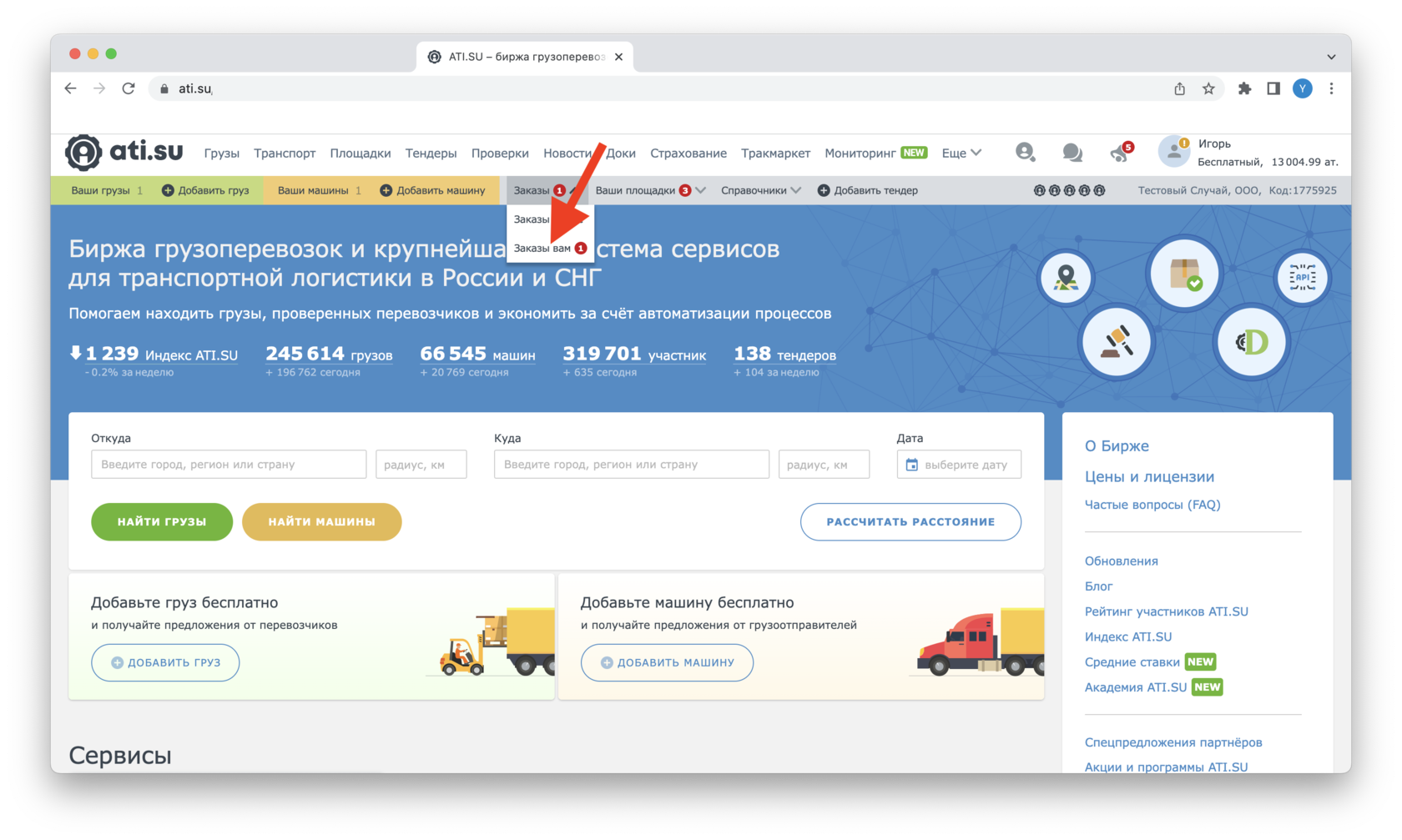Click ДОБАВИТЬ МАШИНУ outlined button

pyautogui.click(x=667, y=662)
